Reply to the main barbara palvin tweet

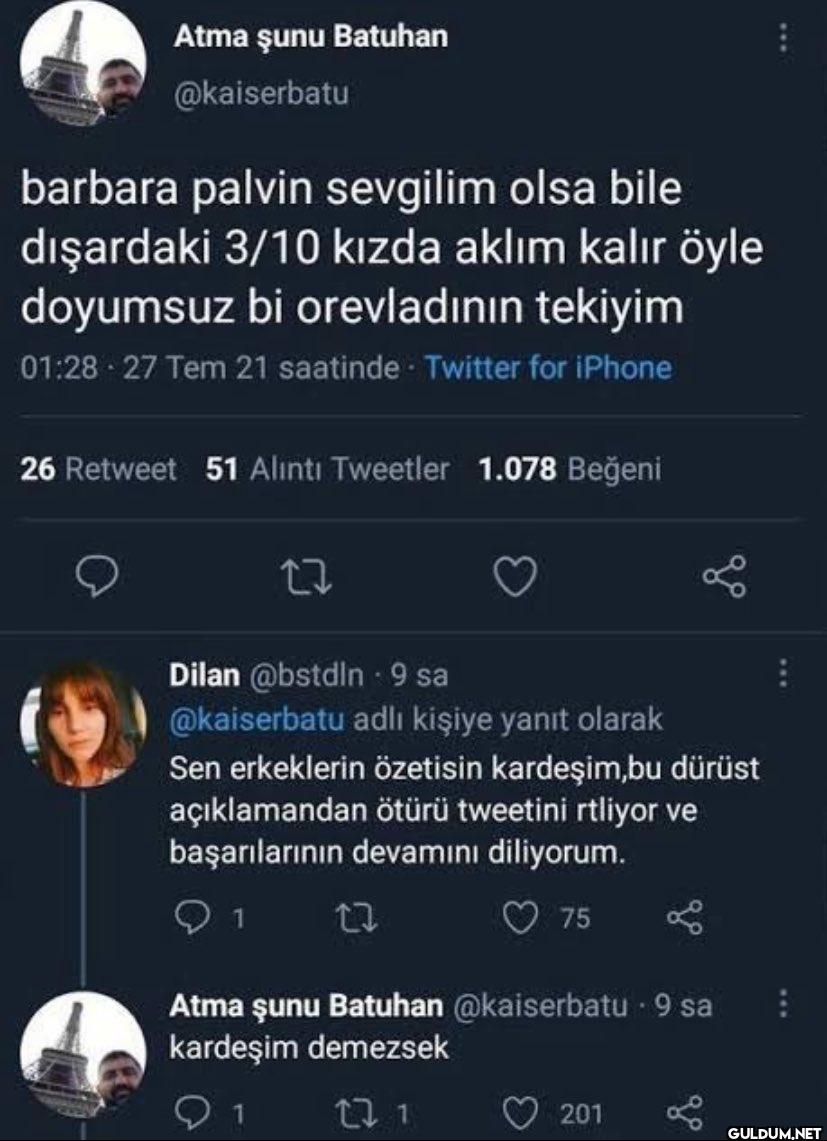pos(98,578)
